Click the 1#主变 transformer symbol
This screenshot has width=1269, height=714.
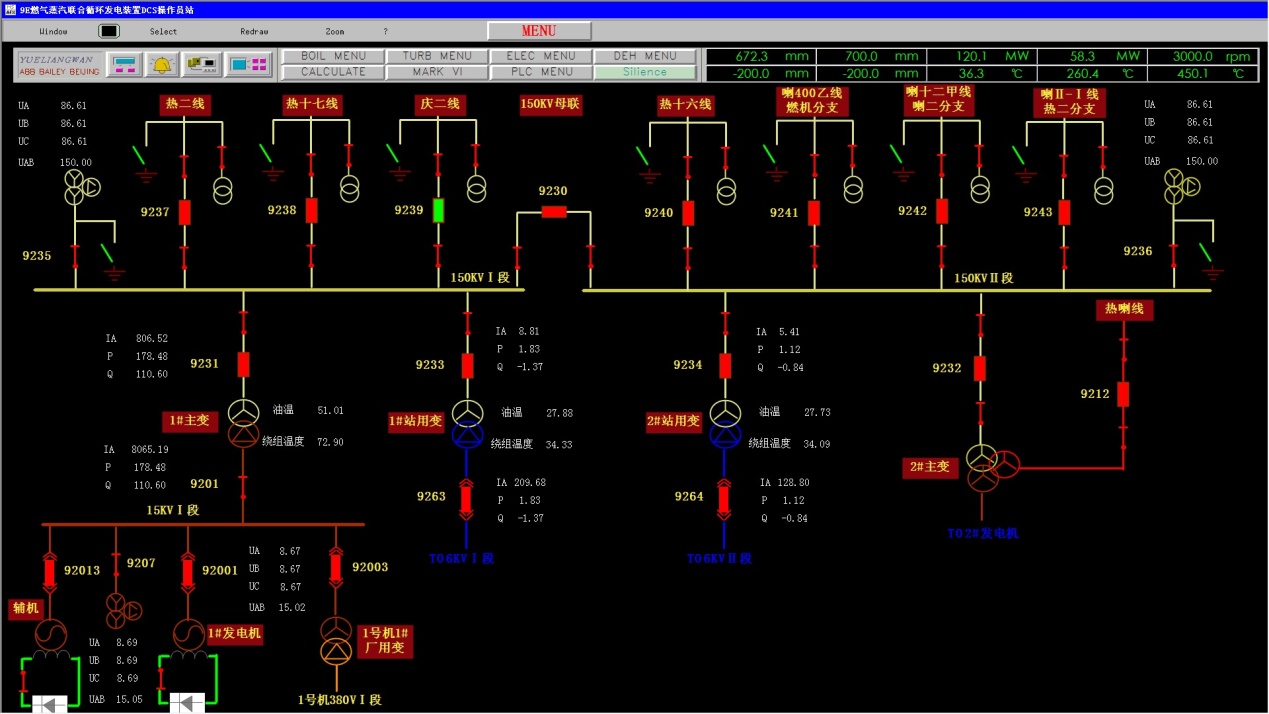(243, 422)
